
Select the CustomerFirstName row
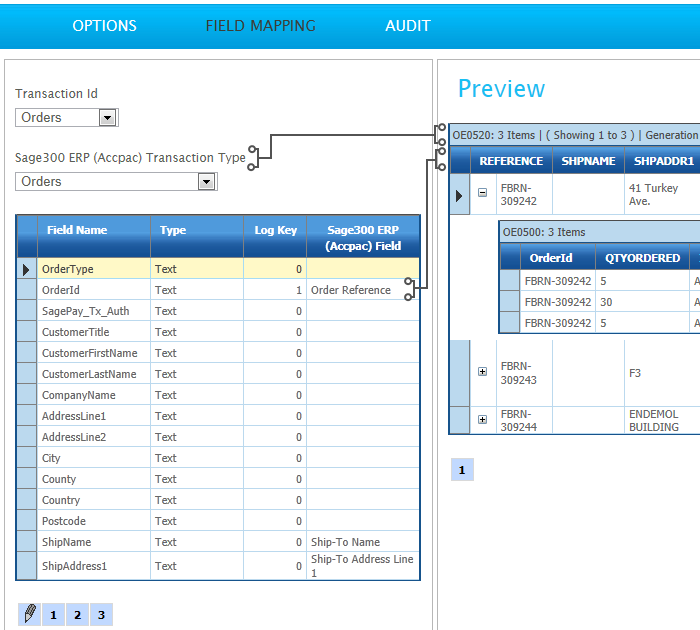coord(89,353)
